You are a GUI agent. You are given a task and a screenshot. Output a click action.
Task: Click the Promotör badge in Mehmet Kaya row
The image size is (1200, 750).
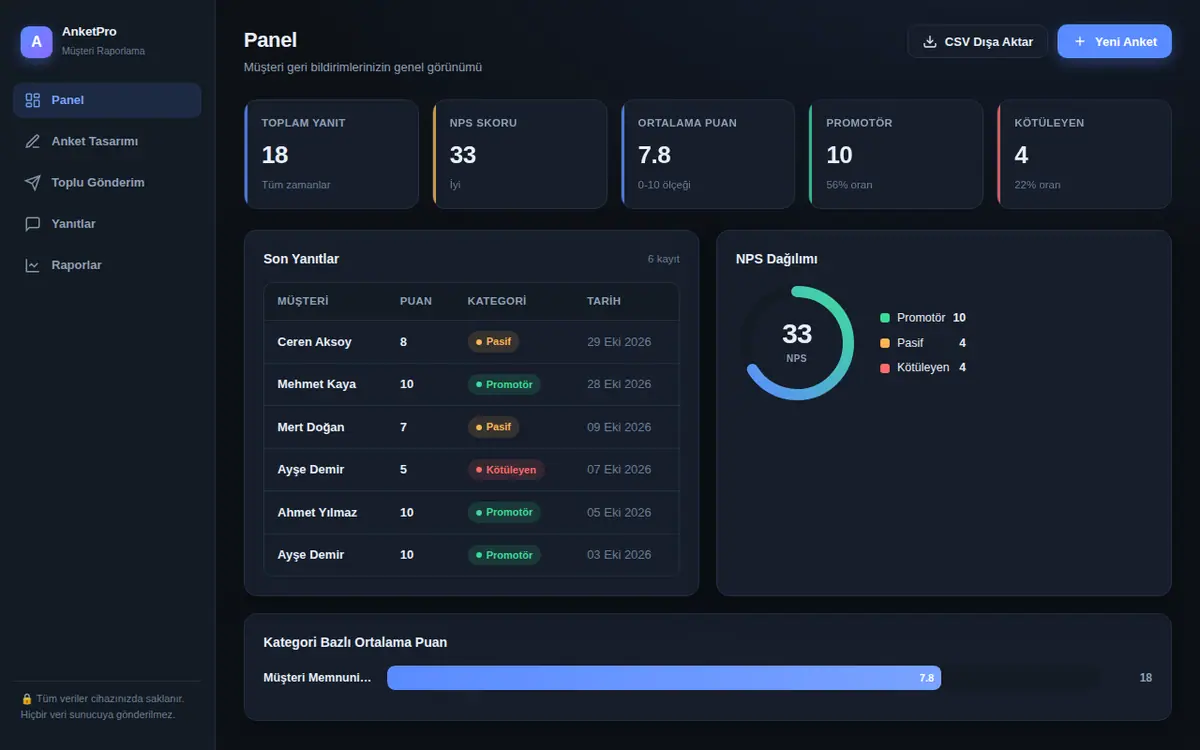(x=504, y=384)
